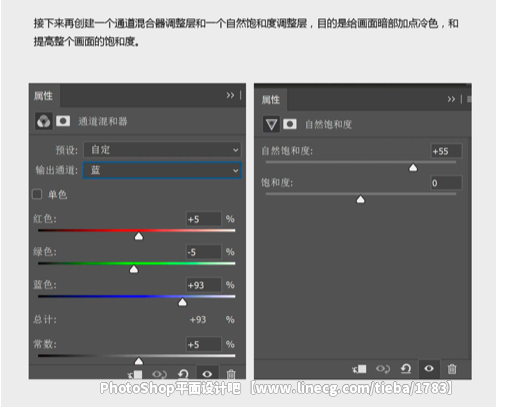Image resolution: width=508 pixels, height=407 pixels.
Task: View previous state in Channel Mixer panel
Action: click(159, 374)
